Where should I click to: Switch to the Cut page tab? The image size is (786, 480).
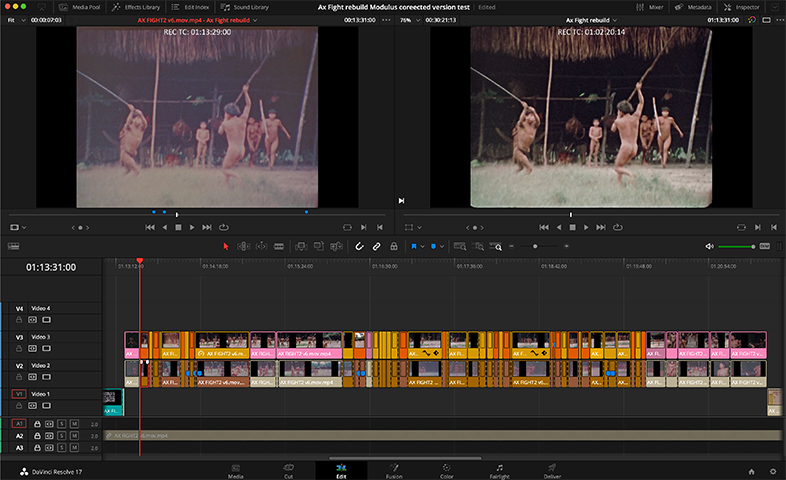pos(288,471)
